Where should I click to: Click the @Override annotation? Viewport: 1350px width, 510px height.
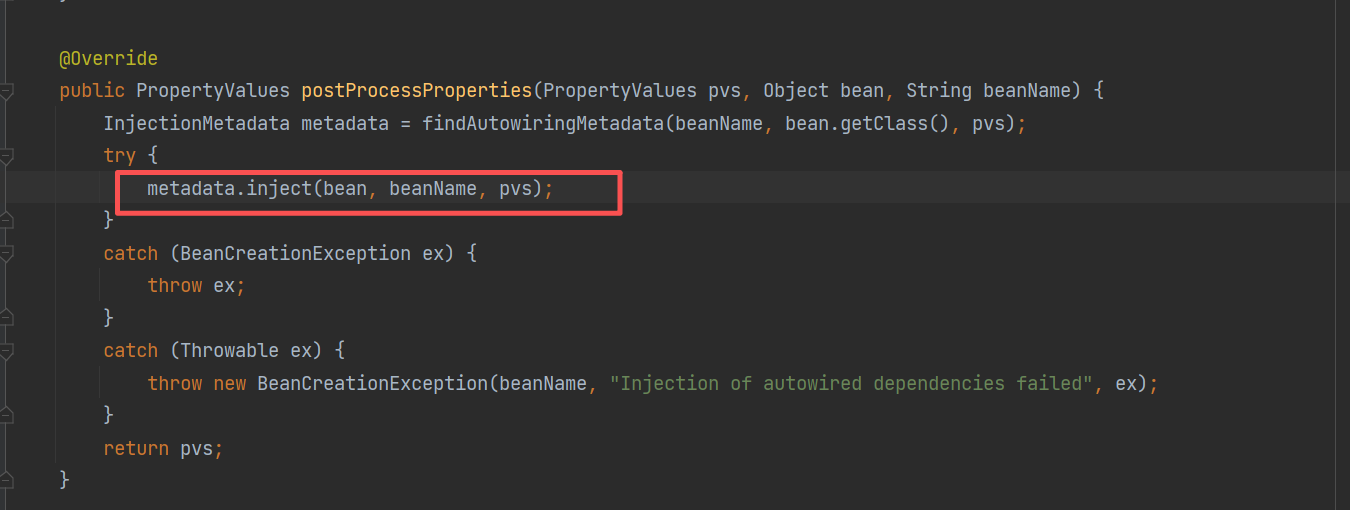point(109,59)
